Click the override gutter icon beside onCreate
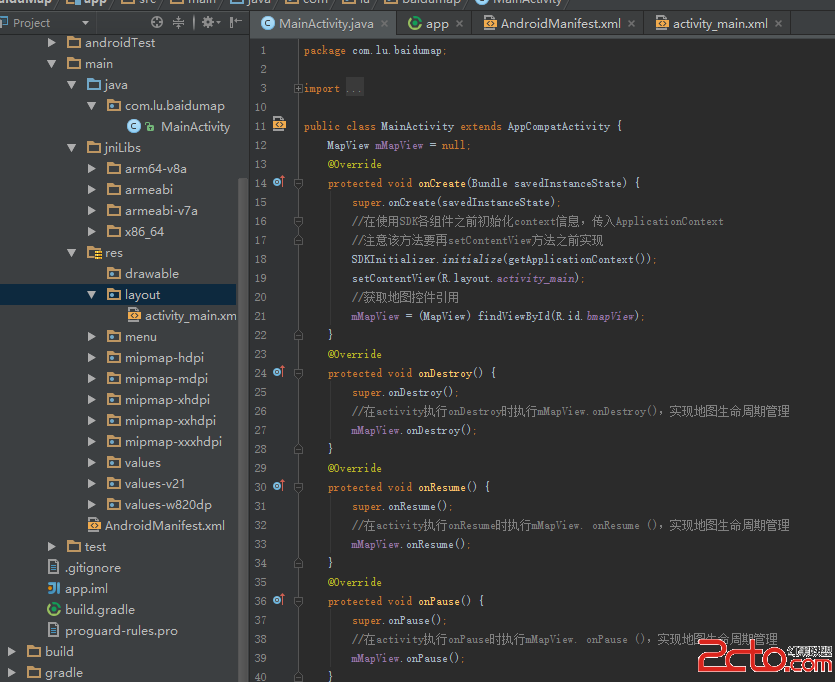This screenshot has width=835, height=682. [x=279, y=183]
